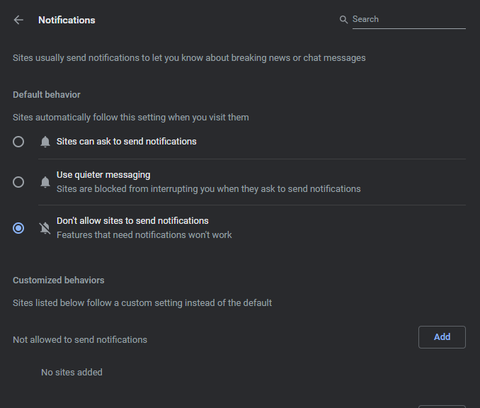
Task: Click the Use quieter messaging label
Action: coord(103,175)
